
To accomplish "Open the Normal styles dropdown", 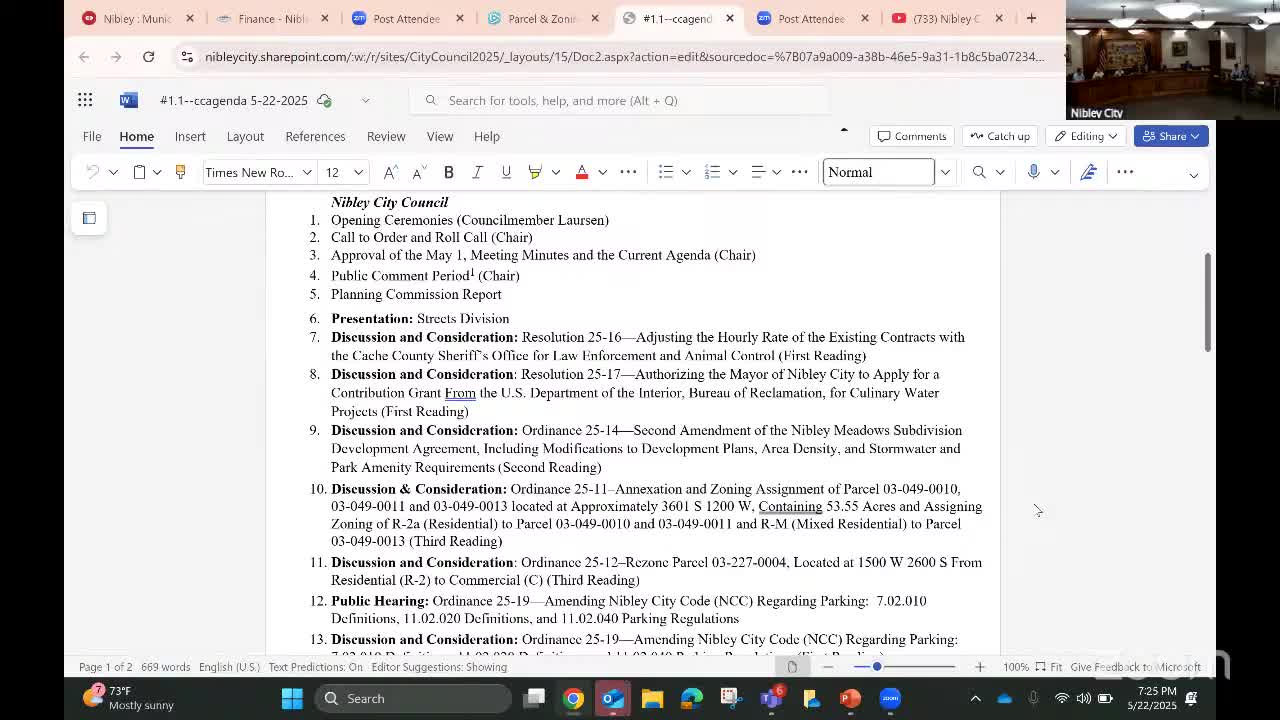I will (x=944, y=172).
